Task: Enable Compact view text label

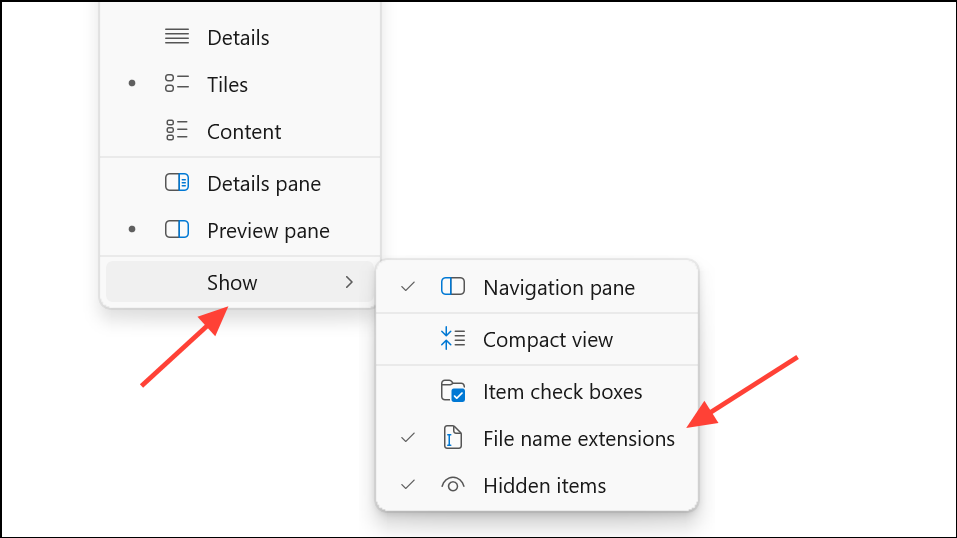Action: point(548,340)
